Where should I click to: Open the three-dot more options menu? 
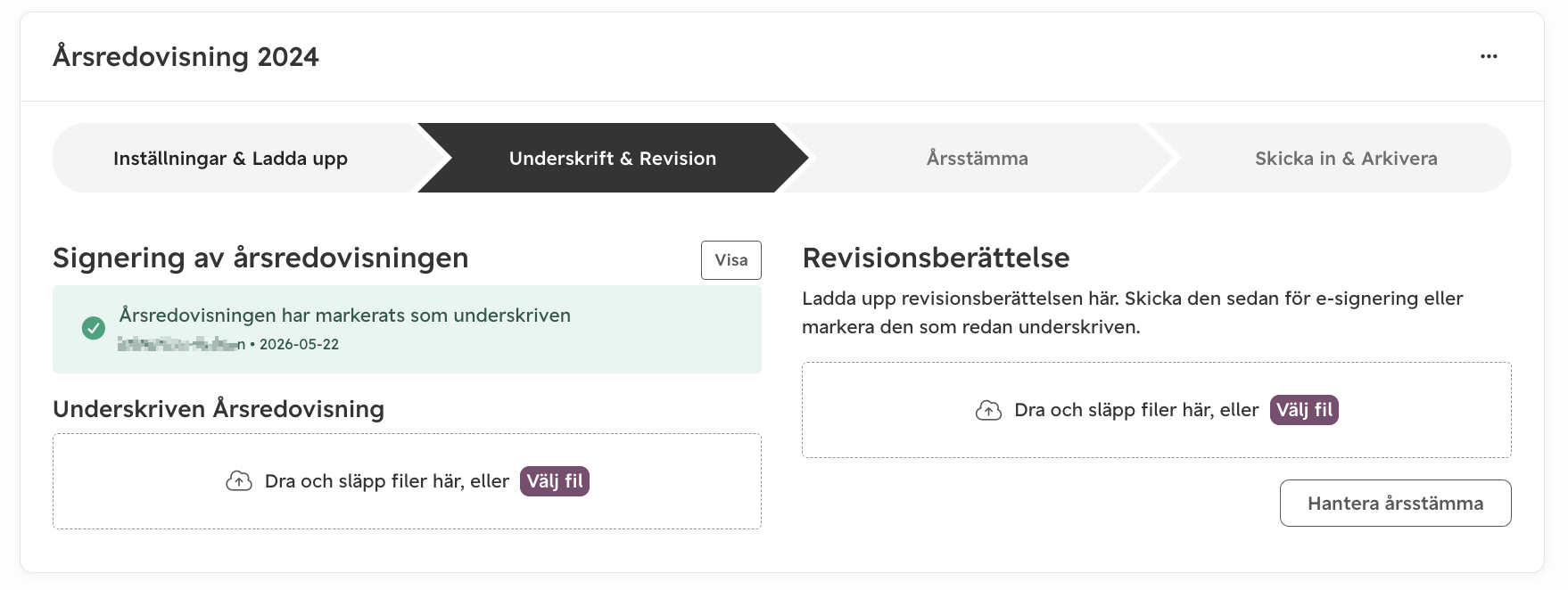pyautogui.click(x=1489, y=56)
